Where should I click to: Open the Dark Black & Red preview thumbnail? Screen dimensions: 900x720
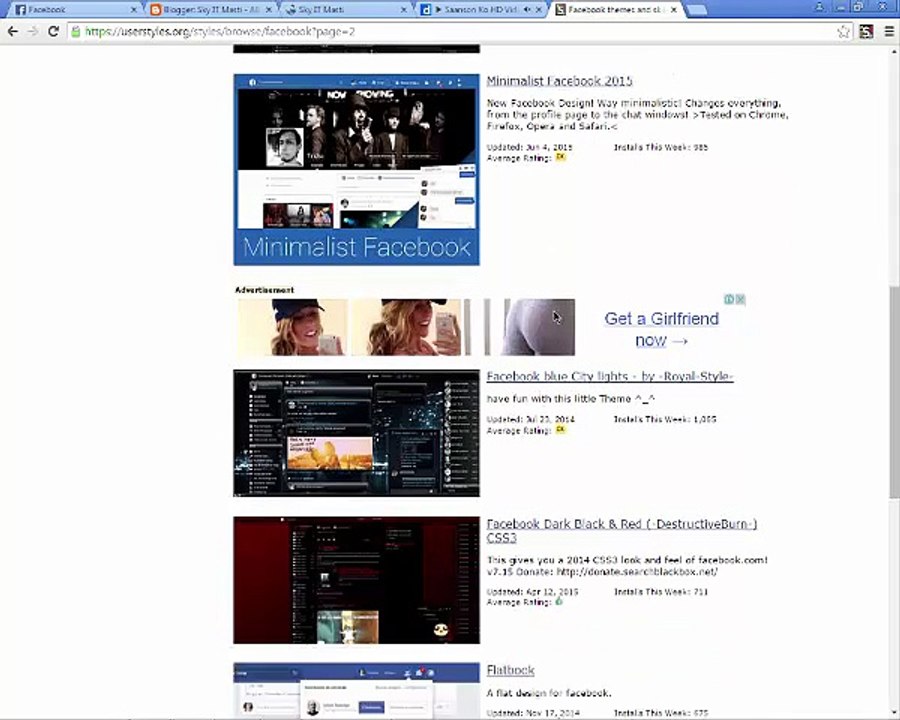point(356,580)
